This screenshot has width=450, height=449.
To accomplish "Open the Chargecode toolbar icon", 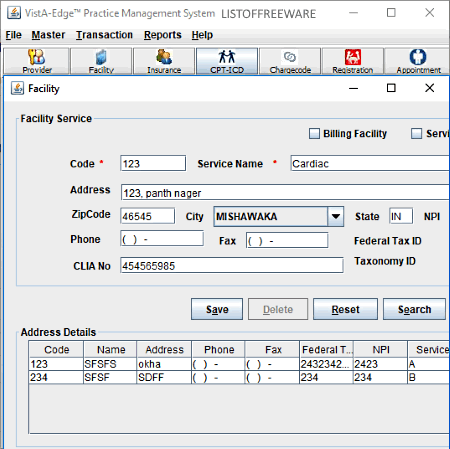I will coord(290,61).
